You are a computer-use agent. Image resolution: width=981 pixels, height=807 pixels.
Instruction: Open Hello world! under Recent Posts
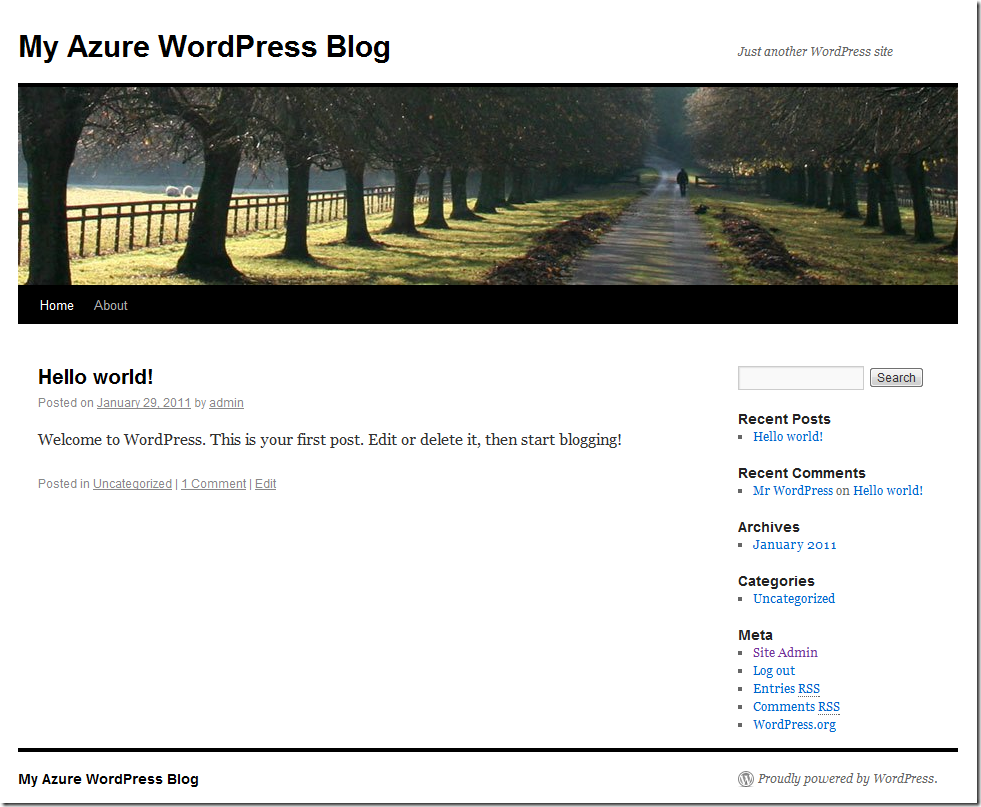point(788,437)
